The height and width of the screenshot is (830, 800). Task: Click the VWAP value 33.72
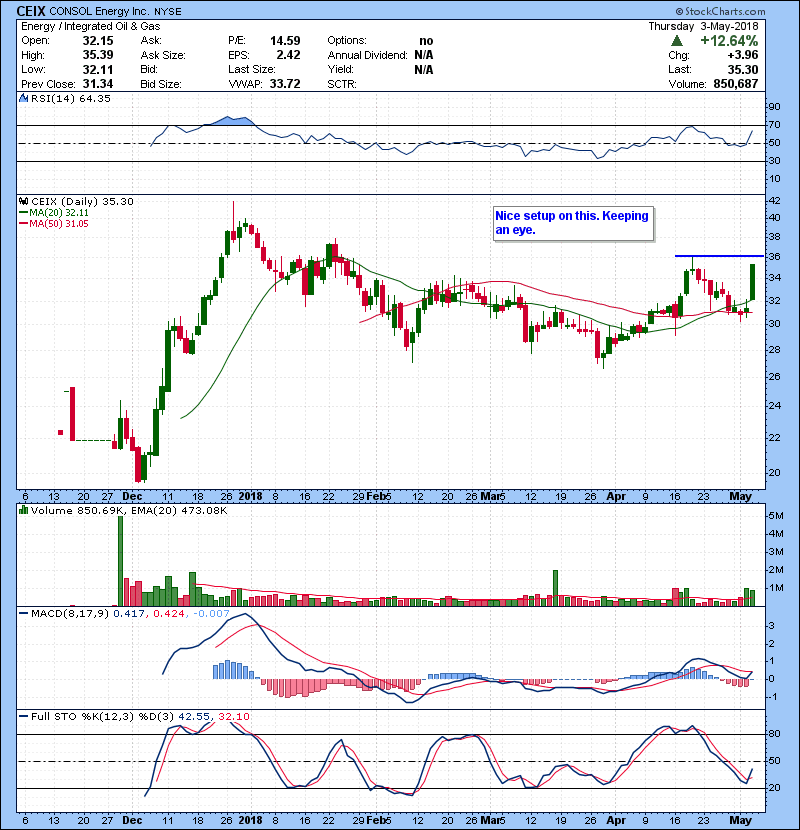[285, 84]
